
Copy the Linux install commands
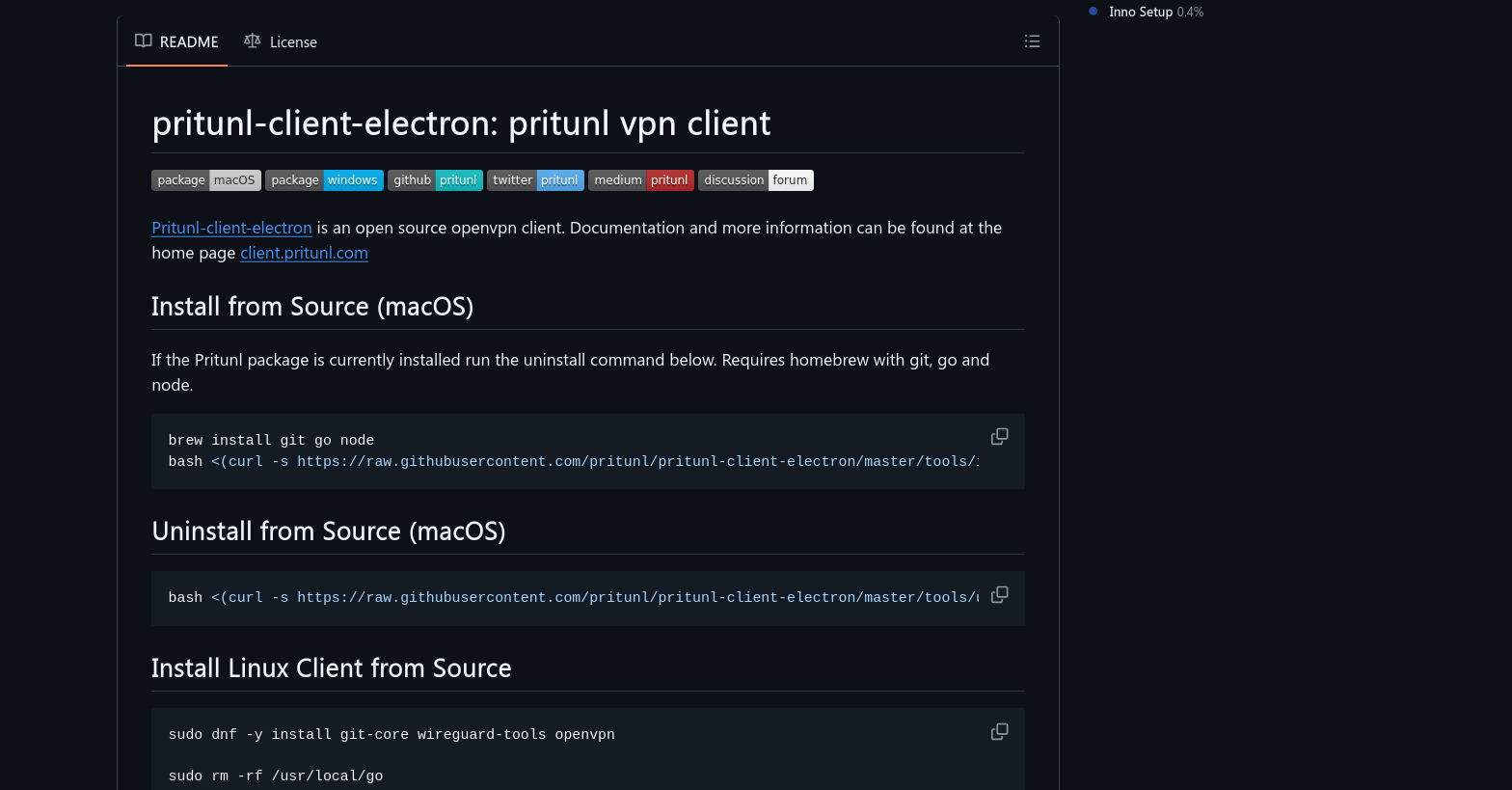[1000, 732]
